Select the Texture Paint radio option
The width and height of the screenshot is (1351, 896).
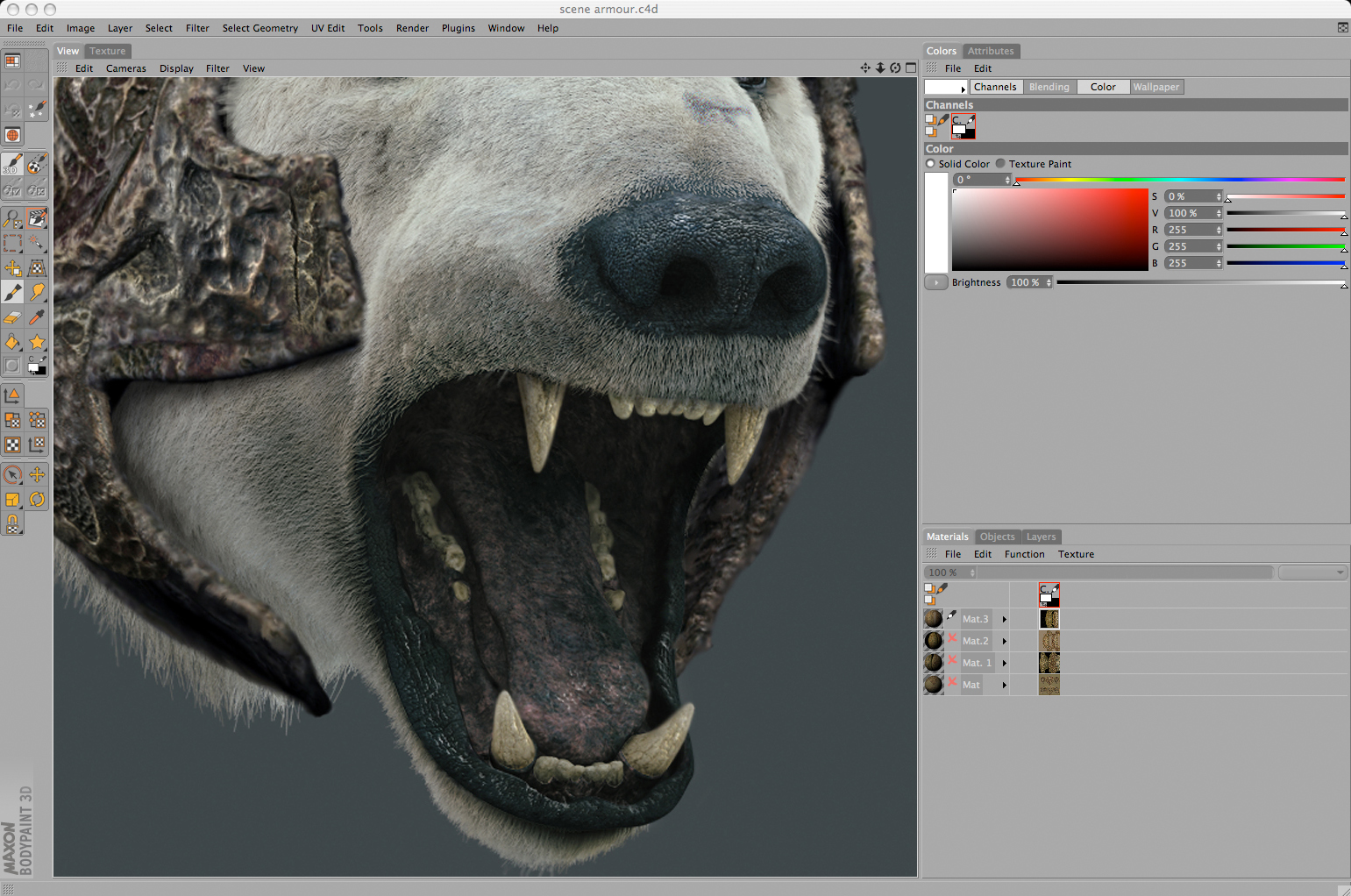tap(1000, 164)
